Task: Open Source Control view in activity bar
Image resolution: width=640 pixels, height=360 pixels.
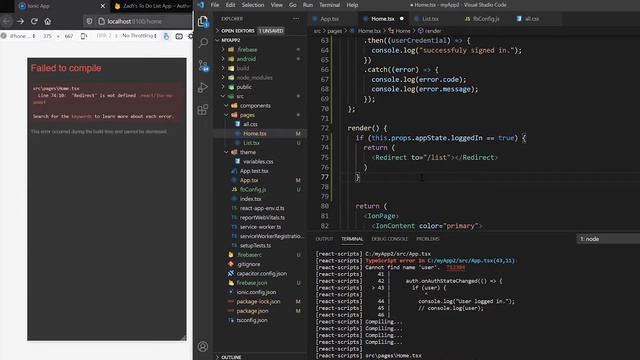Action: point(203,65)
